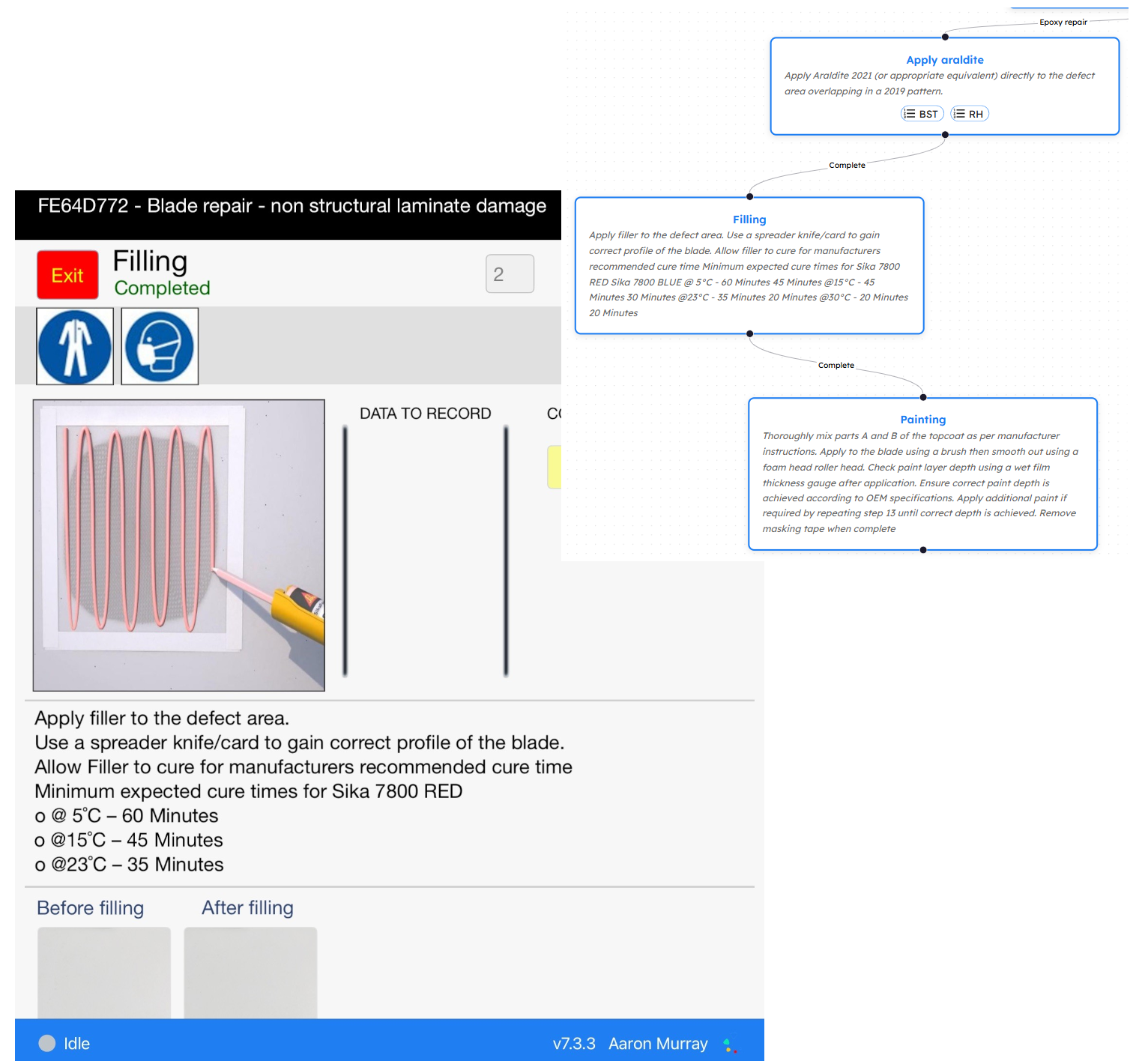
Task: Click the BST list tag
Action: [922, 114]
